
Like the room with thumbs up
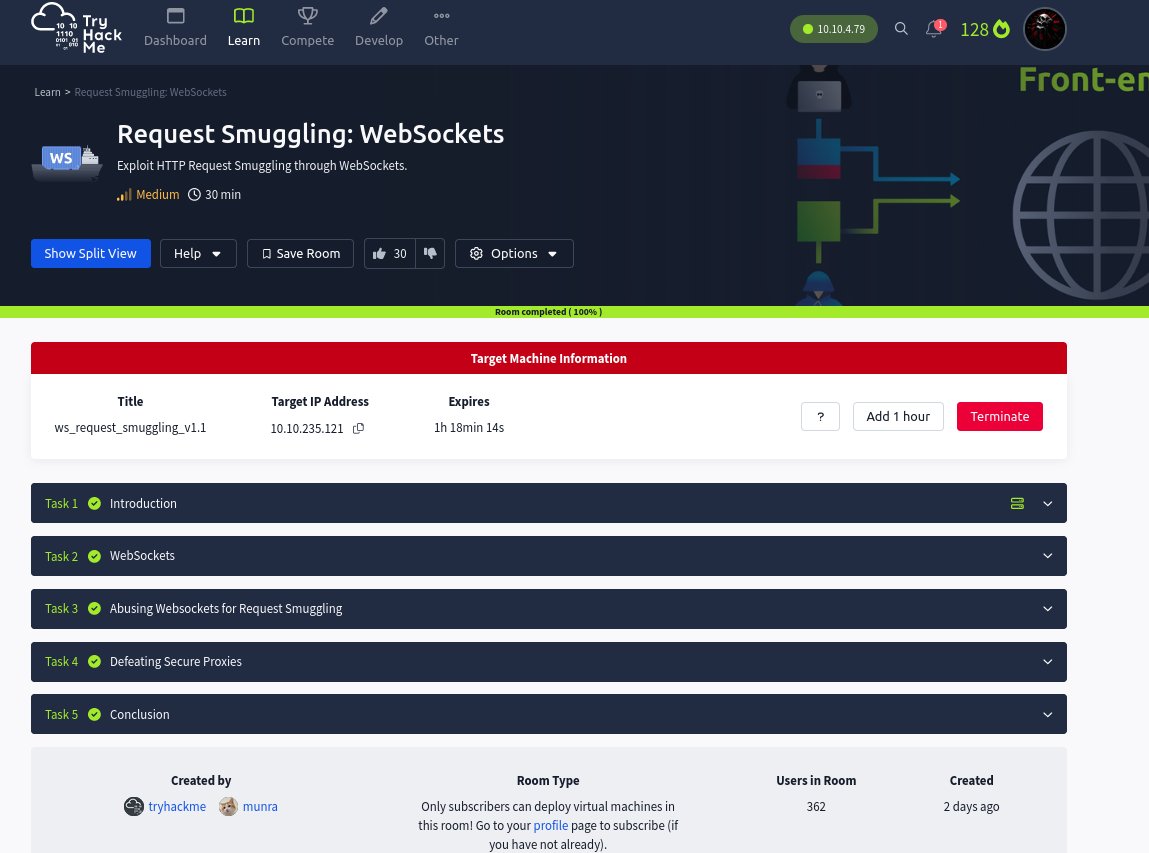389,254
